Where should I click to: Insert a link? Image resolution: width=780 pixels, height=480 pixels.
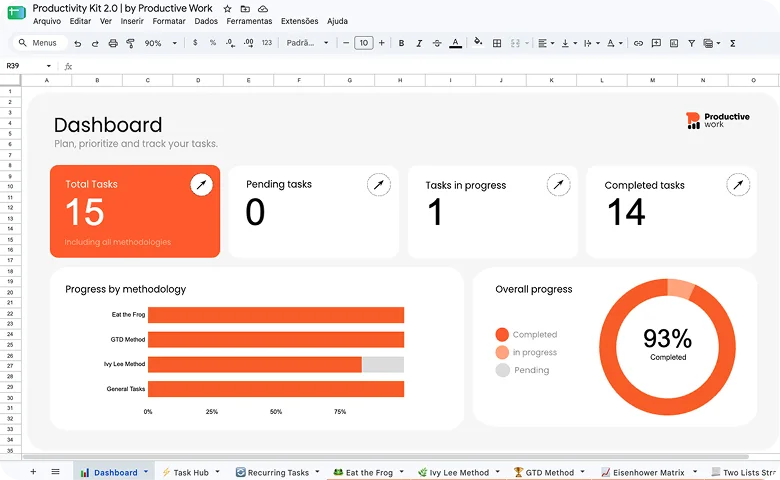tap(638, 43)
